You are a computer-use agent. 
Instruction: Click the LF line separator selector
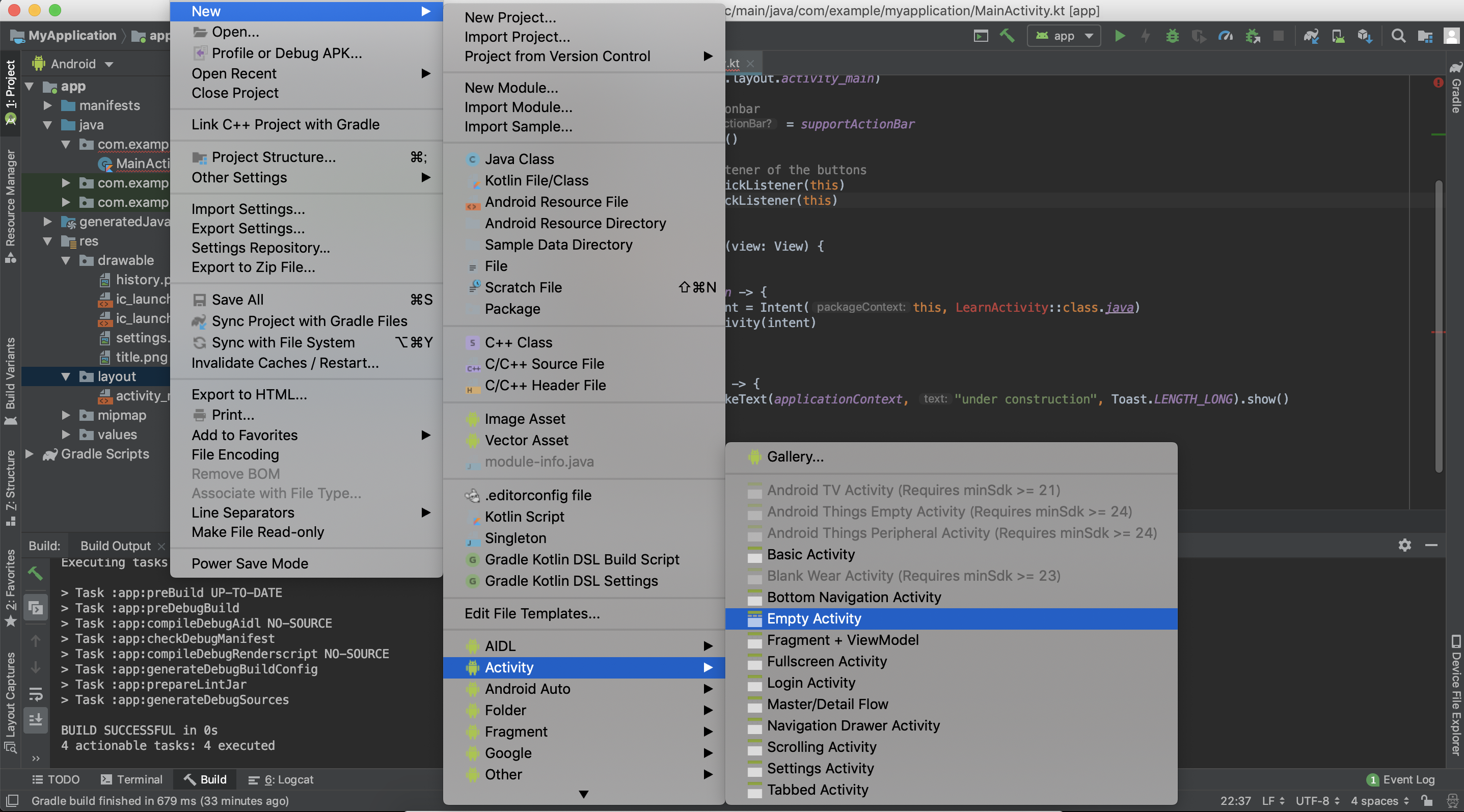[1272, 801]
